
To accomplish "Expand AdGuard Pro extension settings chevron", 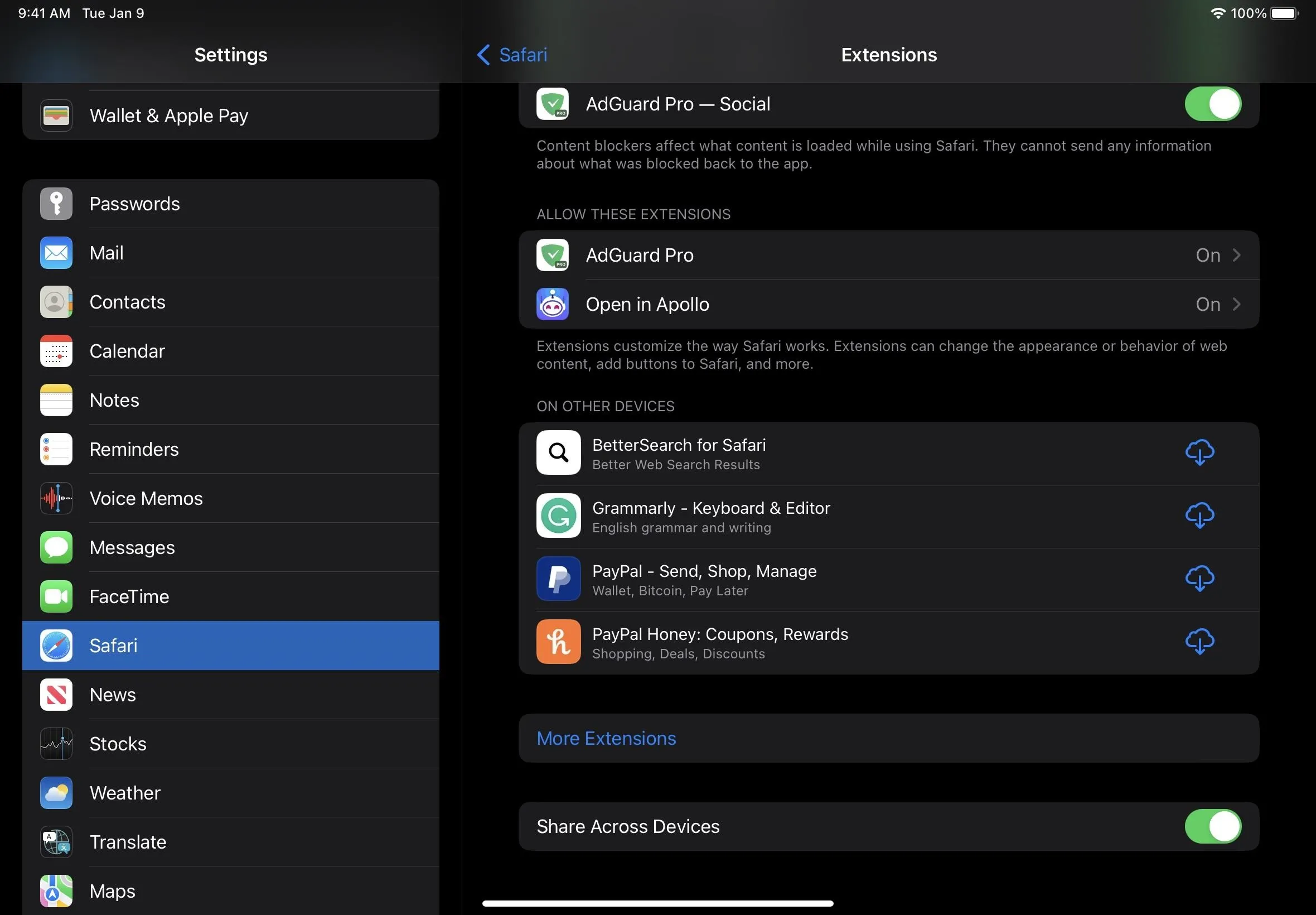I will pyautogui.click(x=1237, y=255).
